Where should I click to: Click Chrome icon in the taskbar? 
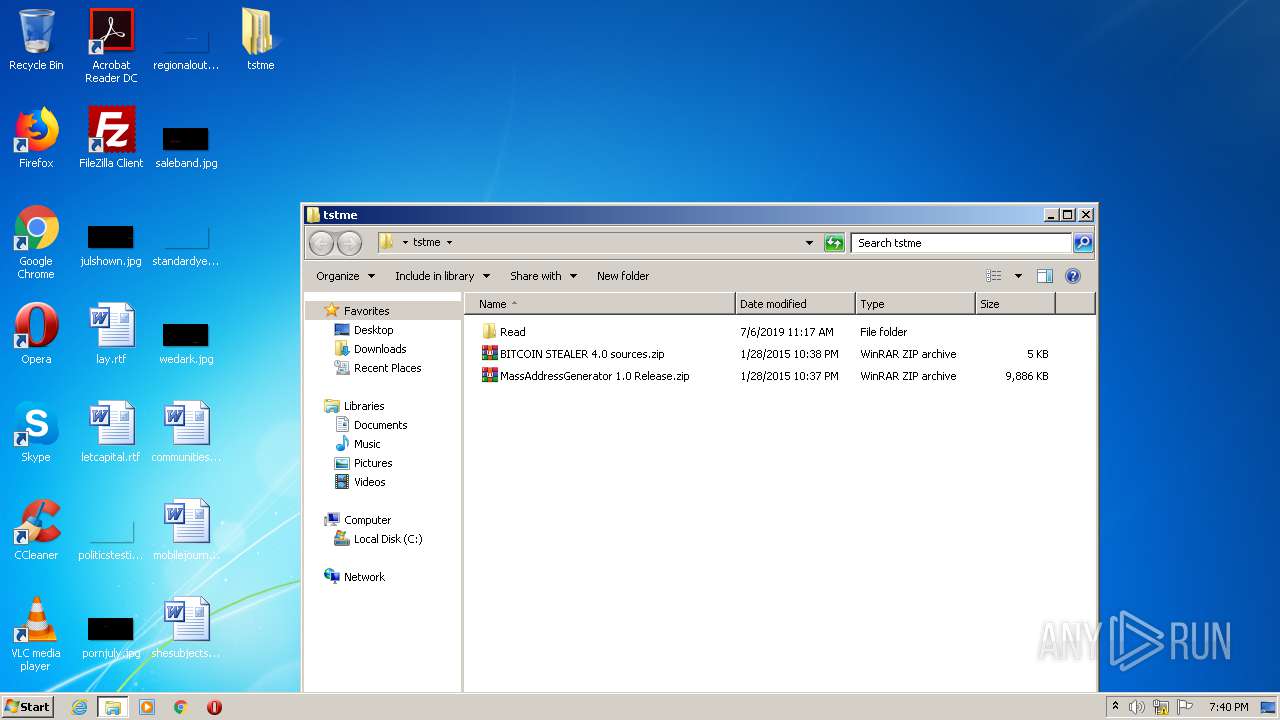pyautogui.click(x=180, y=707)
